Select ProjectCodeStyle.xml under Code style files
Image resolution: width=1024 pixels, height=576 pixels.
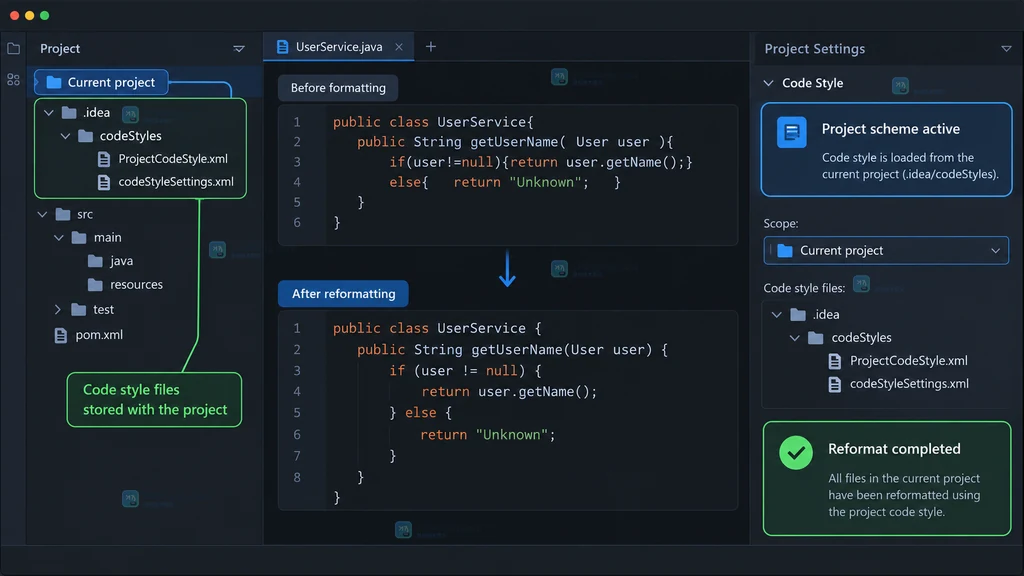[908, 360]
